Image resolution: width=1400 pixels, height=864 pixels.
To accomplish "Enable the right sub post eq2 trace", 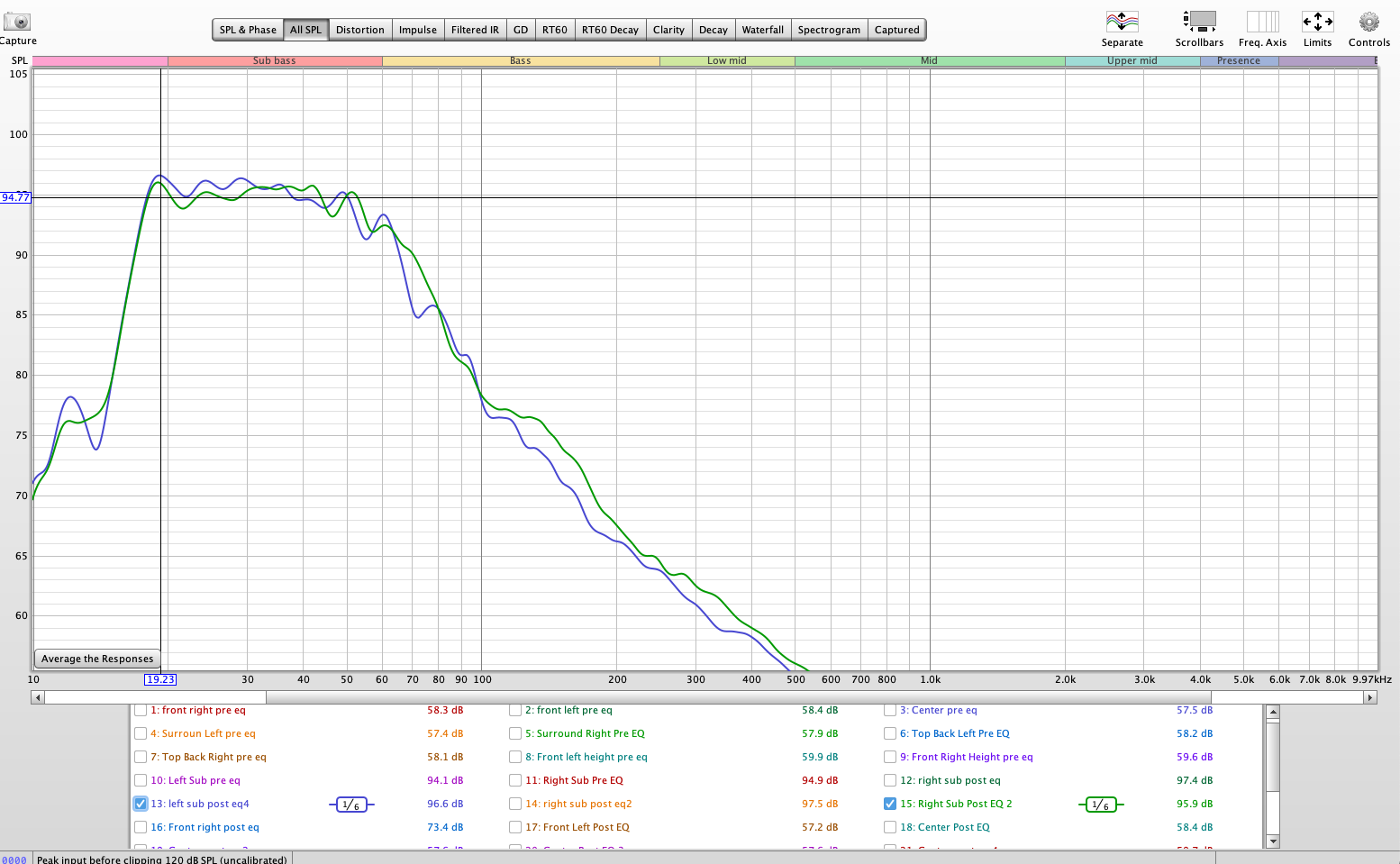I will (515, 804).
